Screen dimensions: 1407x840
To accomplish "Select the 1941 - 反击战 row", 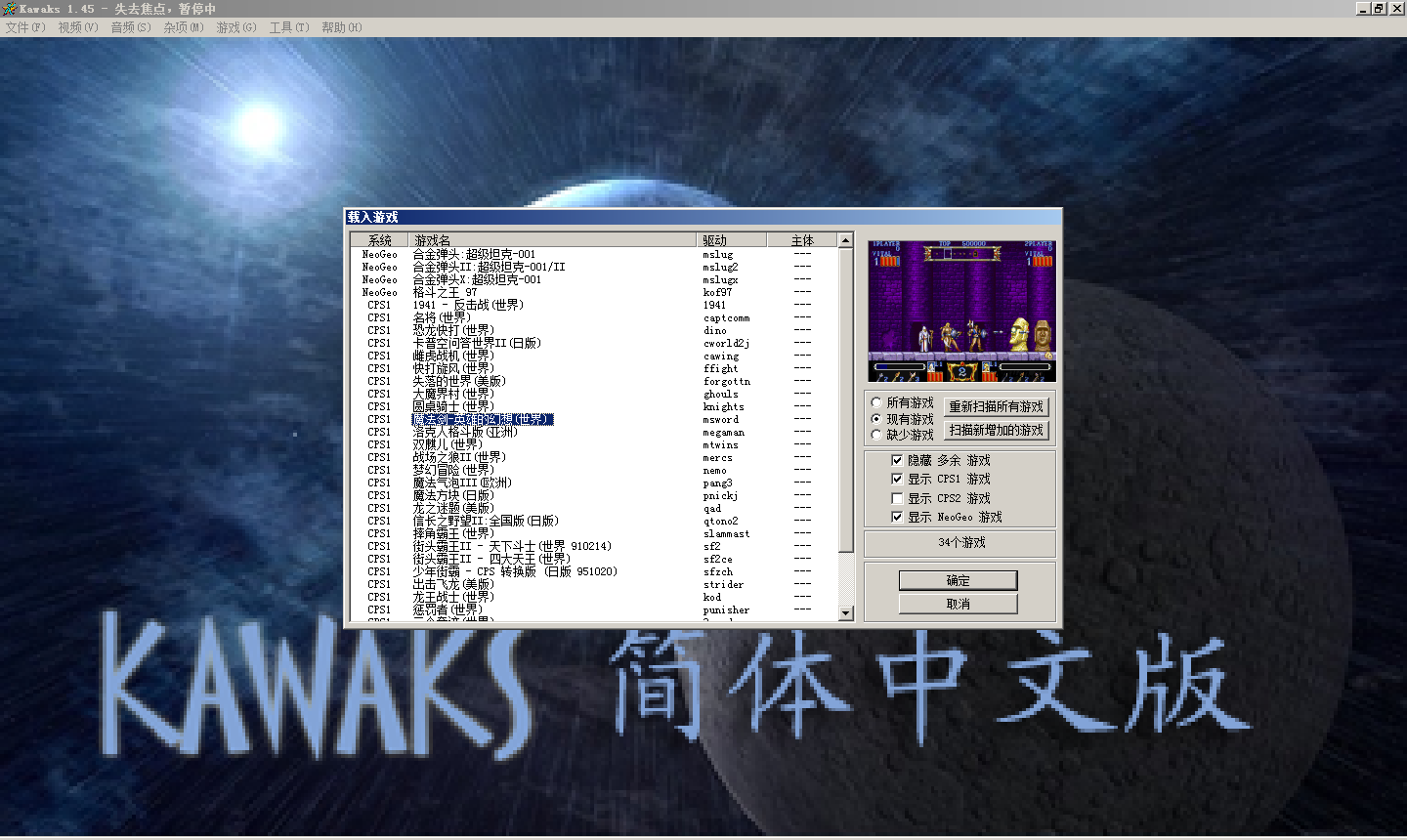I will 594,305.
